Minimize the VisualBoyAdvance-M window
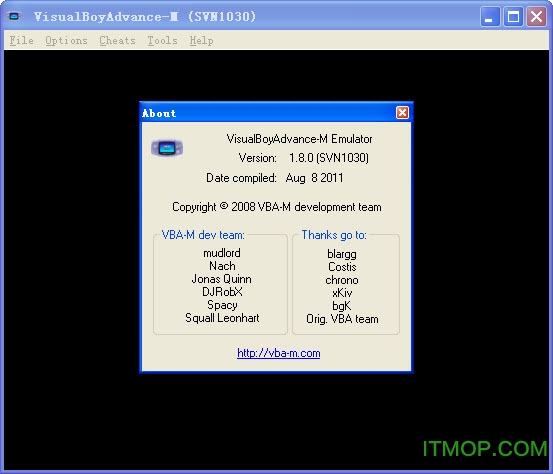Viewport: 553px width, 474px height. tap(490, 17)
